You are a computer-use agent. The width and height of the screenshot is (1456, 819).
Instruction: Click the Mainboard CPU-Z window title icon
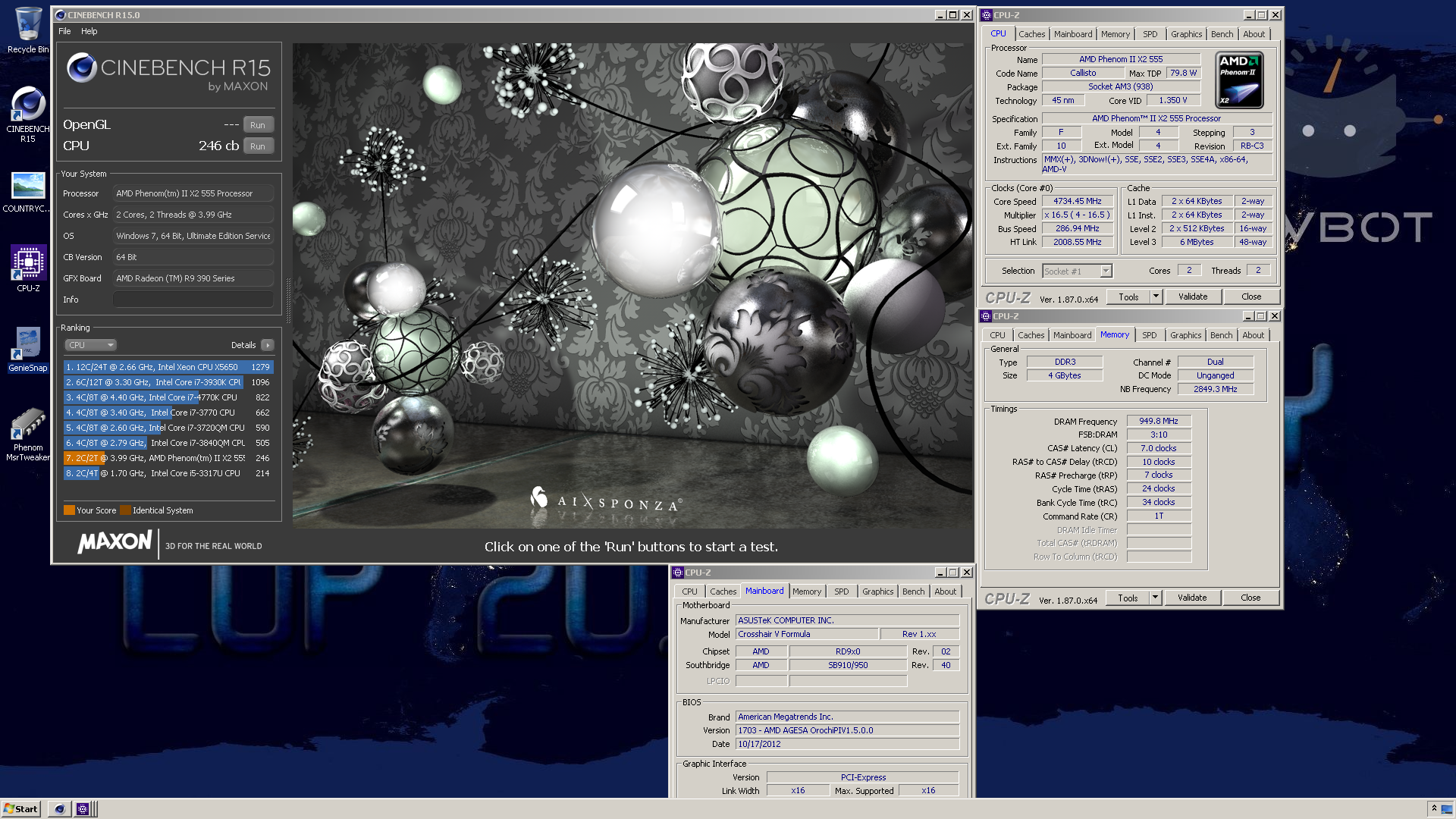[x=678, y=573]
